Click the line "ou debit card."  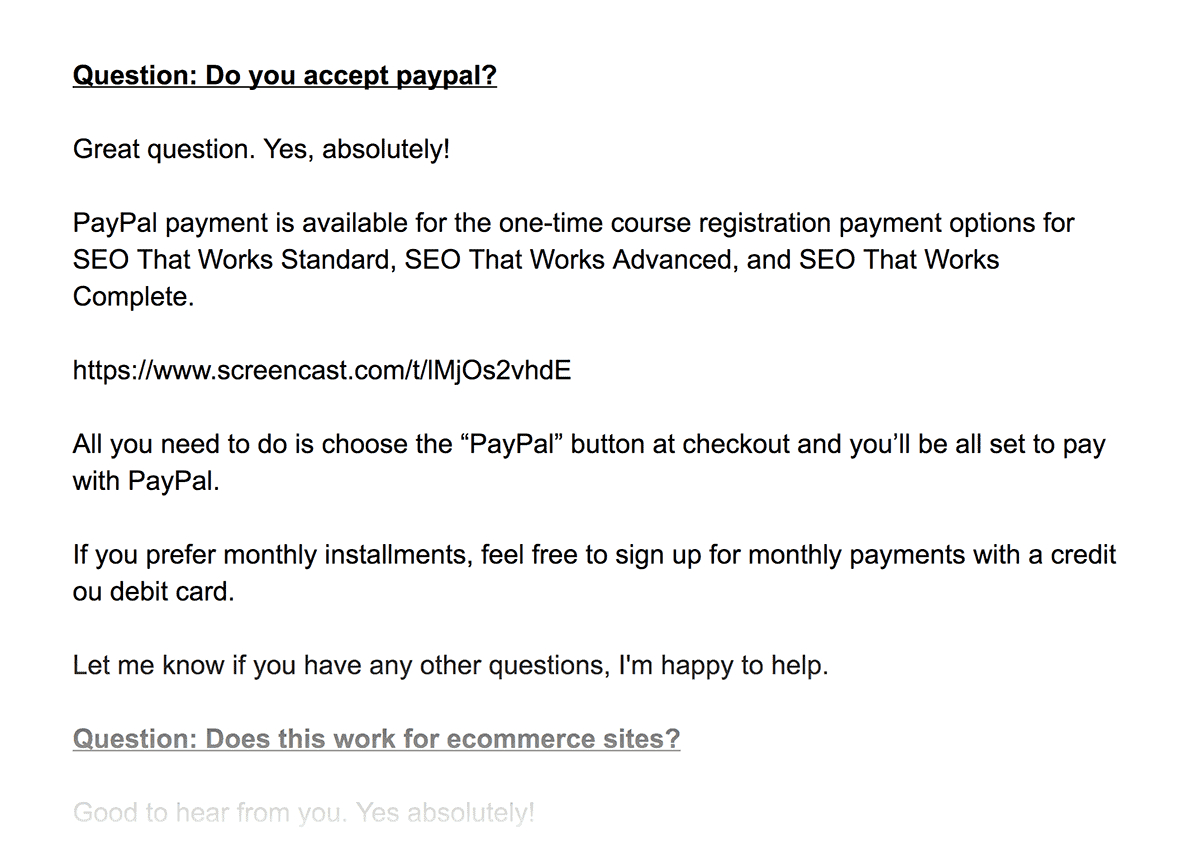(153, 591)
